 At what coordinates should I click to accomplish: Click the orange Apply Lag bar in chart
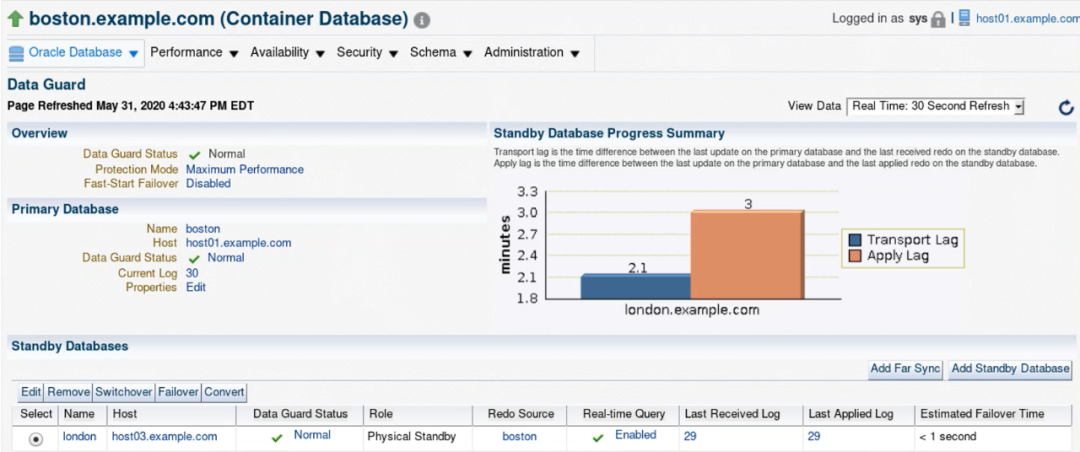747,254
